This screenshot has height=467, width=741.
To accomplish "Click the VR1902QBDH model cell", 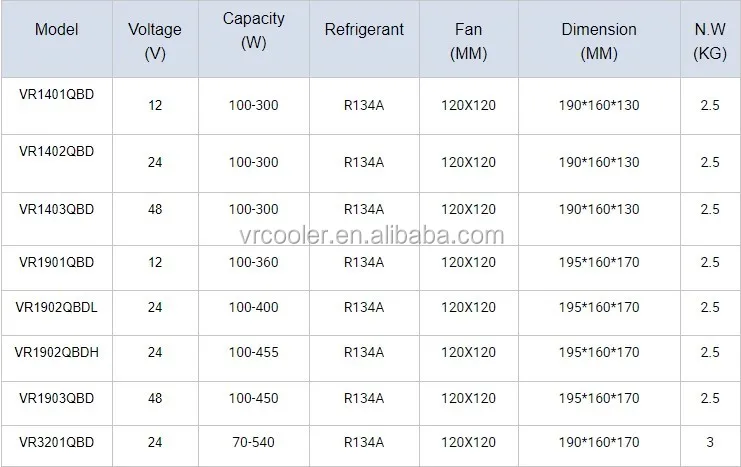I will (56, 352).
